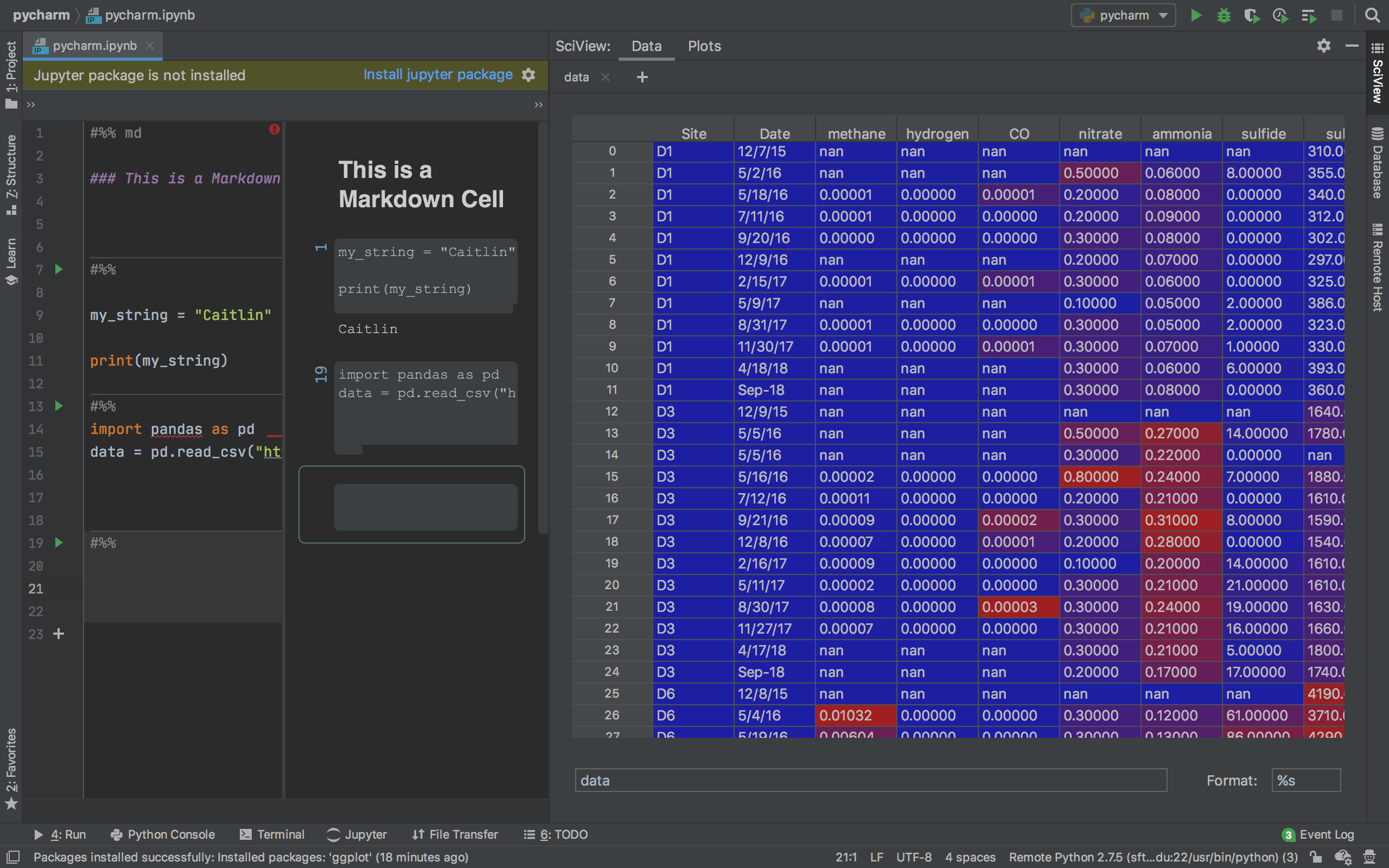1389x868 pixels.
Task: Open the Terminal tab
Action: click(272, 834)
